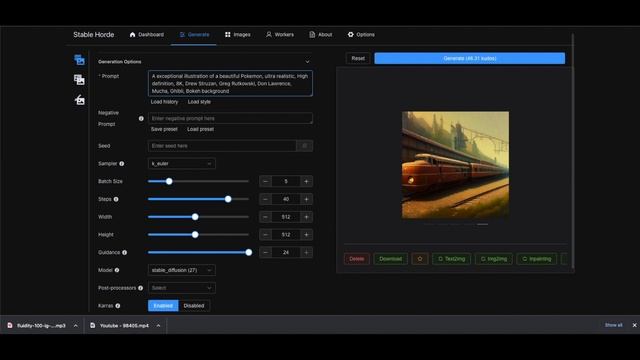Open the image-to-image mode sidebar icon
640x360 pixels.
pos(80,80)
